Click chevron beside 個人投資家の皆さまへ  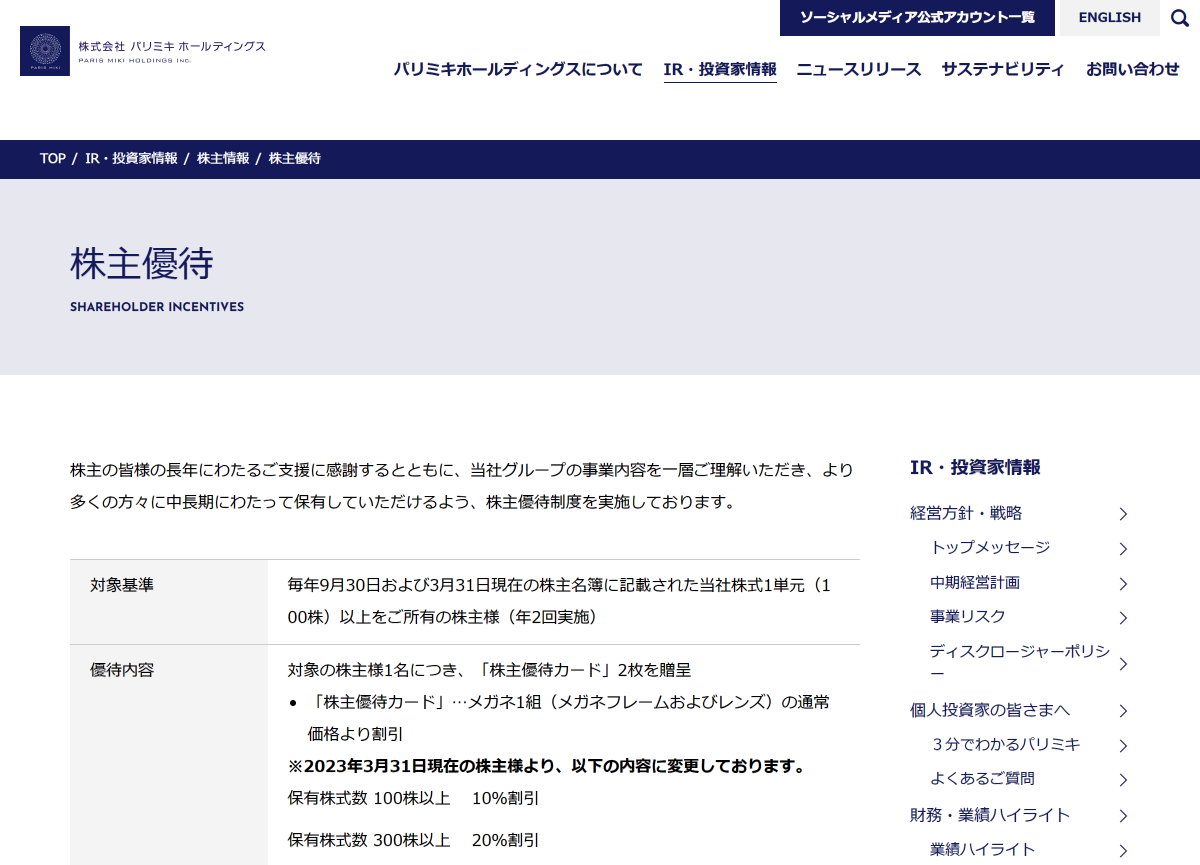[1123, 711]
